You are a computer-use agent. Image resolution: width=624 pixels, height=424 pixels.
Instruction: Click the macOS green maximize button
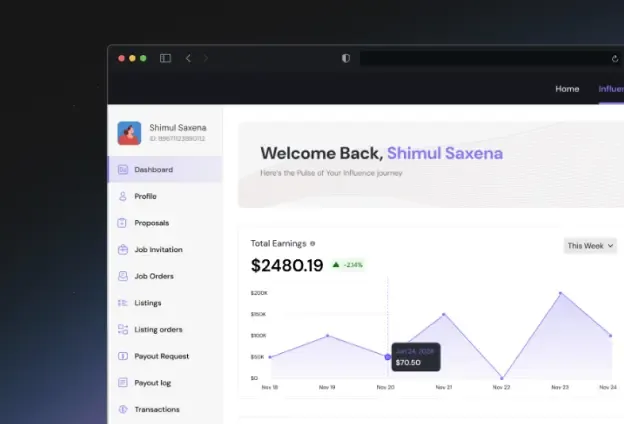tap(143, 59)
